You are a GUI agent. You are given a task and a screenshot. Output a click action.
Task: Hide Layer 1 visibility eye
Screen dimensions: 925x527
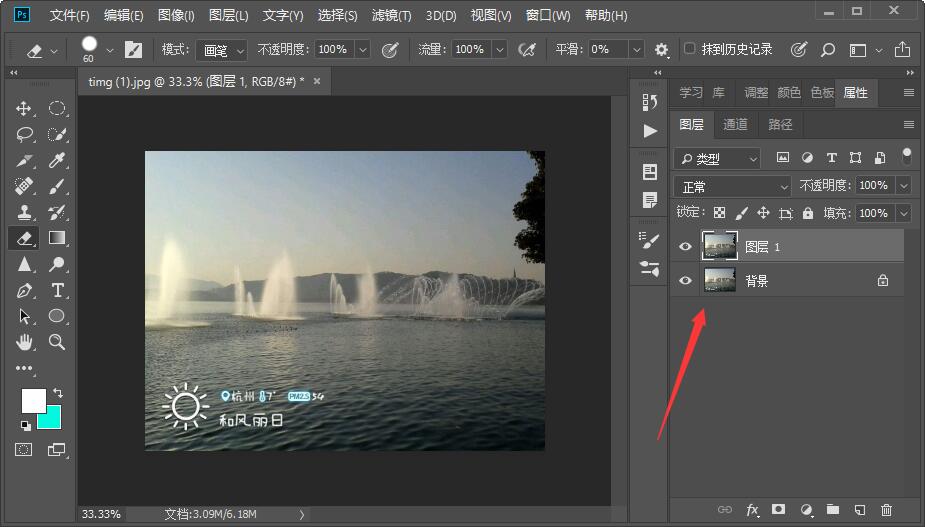[685, 247]
